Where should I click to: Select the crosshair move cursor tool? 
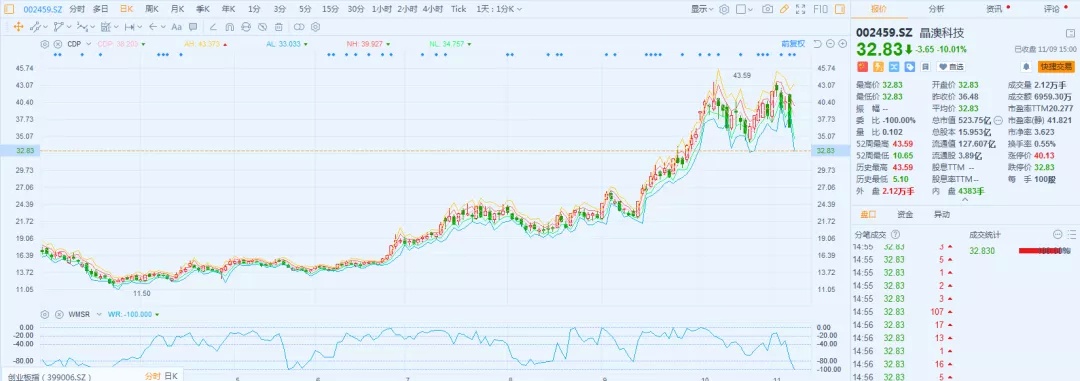click(x=18, y=26)
